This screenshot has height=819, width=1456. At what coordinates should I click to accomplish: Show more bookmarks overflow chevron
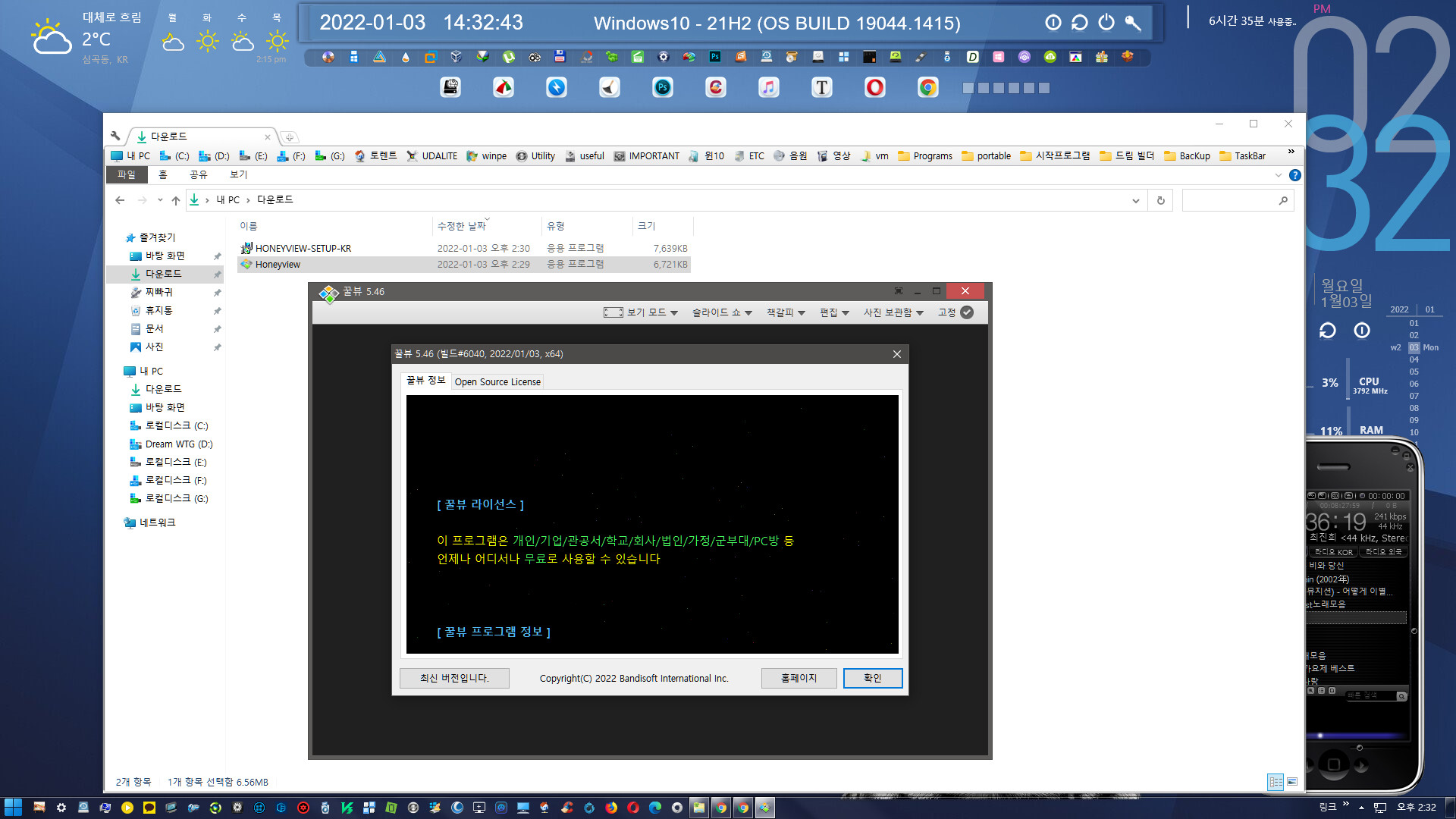[1291, 152]
